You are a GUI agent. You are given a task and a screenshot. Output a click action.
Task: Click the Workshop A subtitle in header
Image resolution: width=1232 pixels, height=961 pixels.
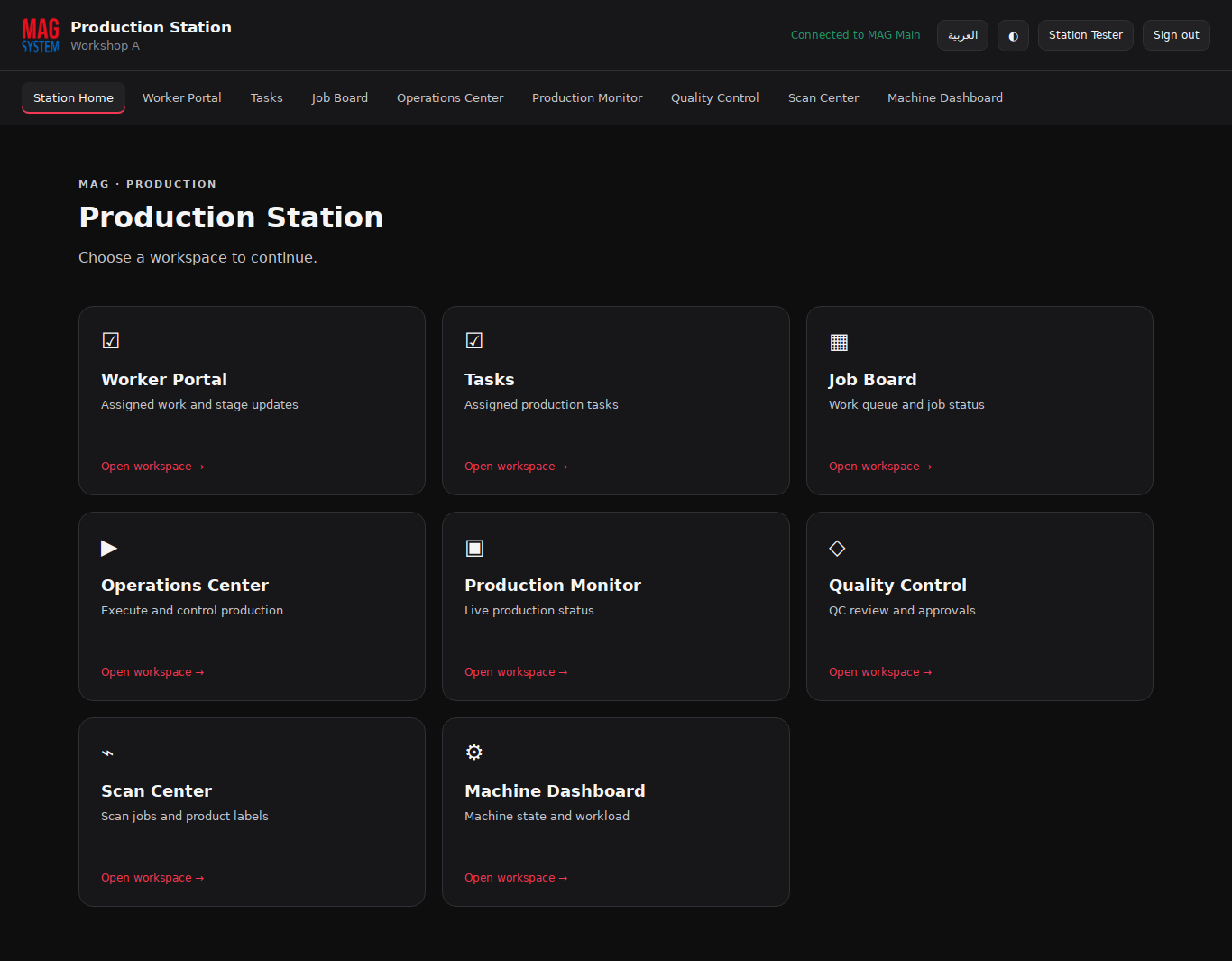(105, 46)
